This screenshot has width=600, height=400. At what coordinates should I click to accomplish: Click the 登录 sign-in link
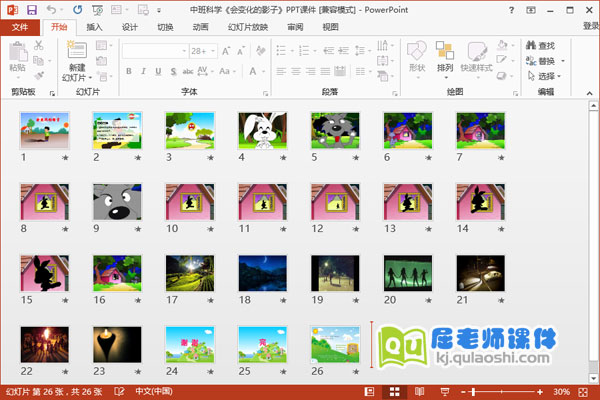pos(589,27)
